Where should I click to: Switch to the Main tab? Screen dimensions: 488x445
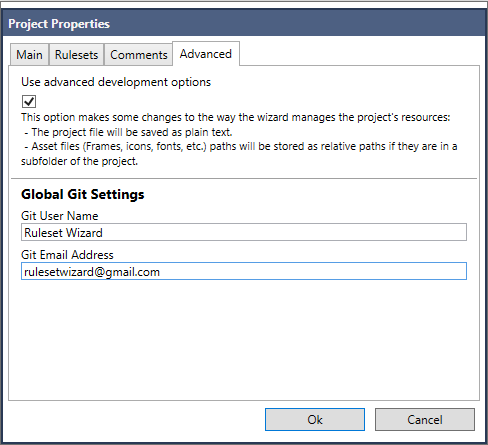(x=30, y=54)
